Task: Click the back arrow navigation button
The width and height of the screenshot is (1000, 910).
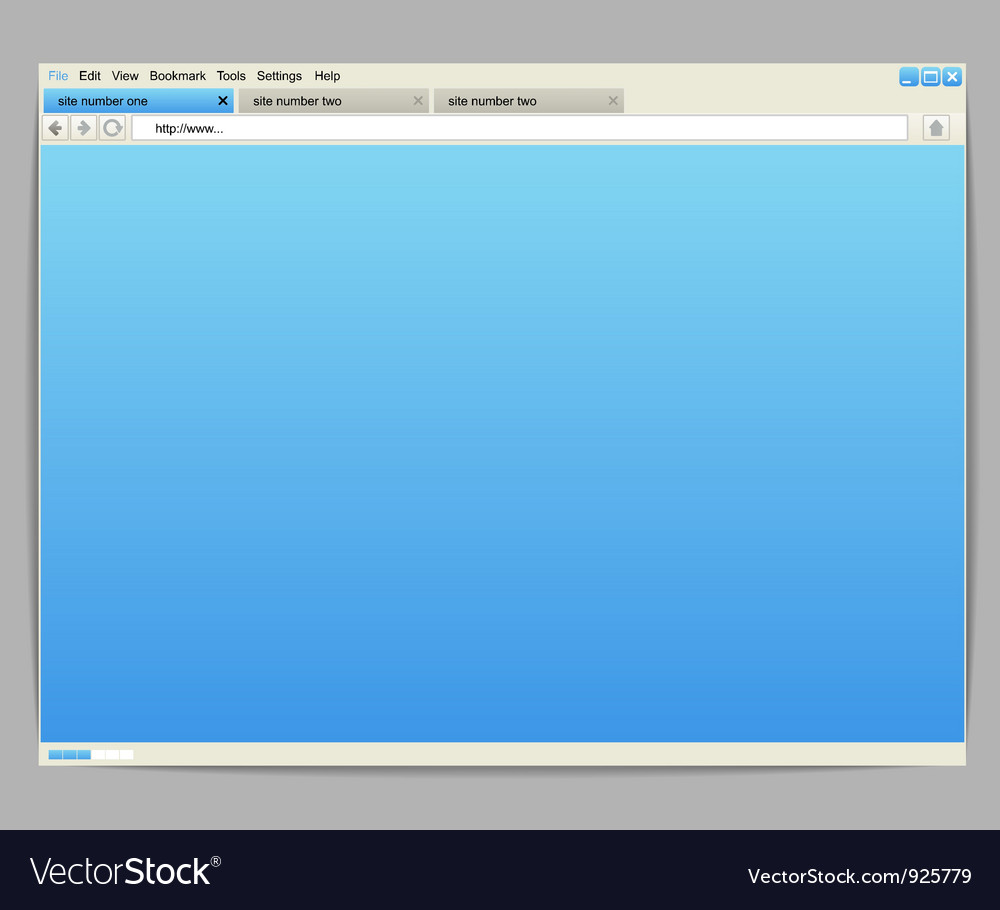Action: click(56, 128)
